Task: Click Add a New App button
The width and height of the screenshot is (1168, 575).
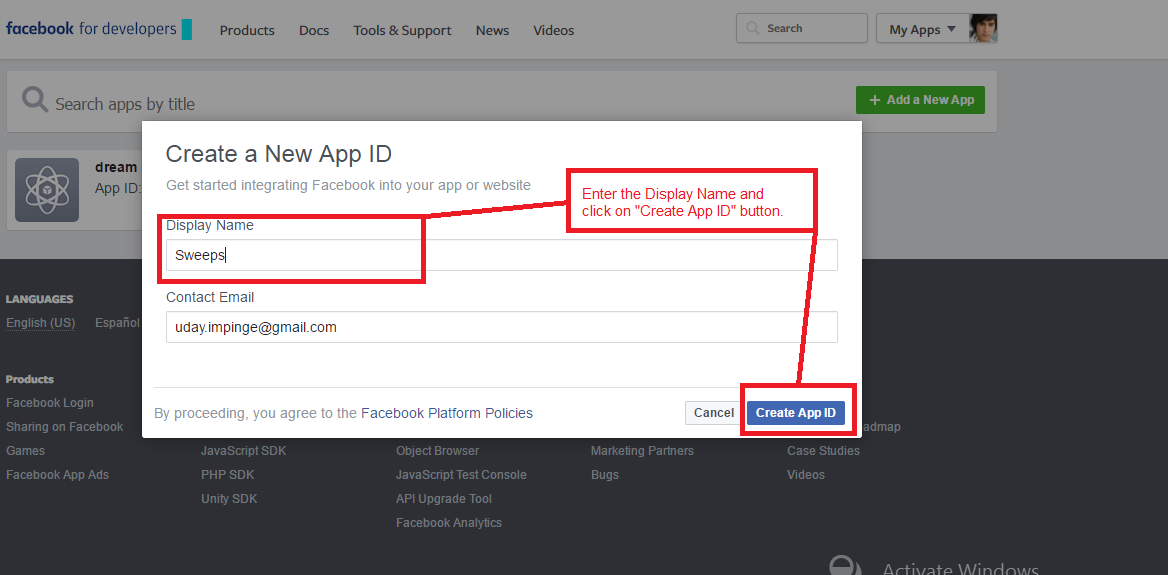Action: (920, 100)
